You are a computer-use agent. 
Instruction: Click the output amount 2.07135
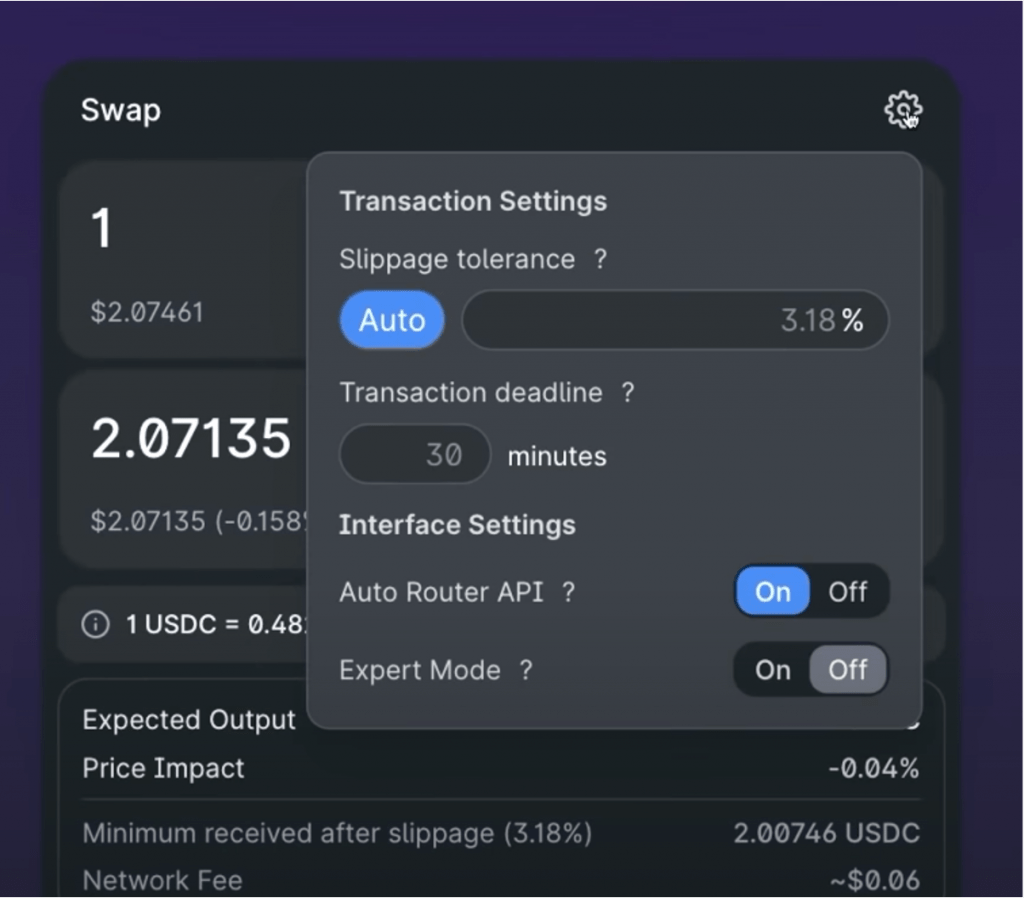coord(191,438)
